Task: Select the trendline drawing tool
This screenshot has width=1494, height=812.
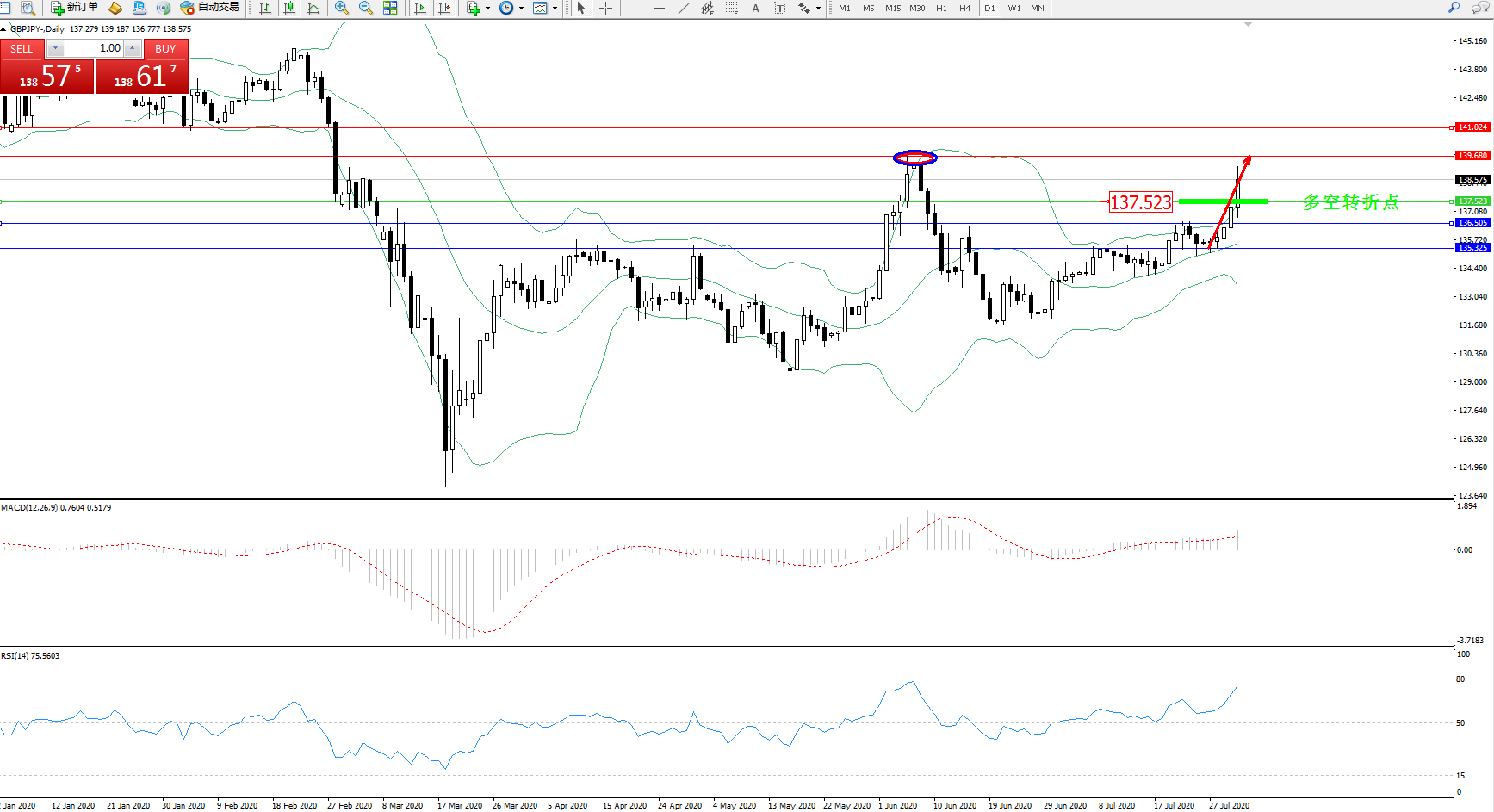Action: point(684,8)
